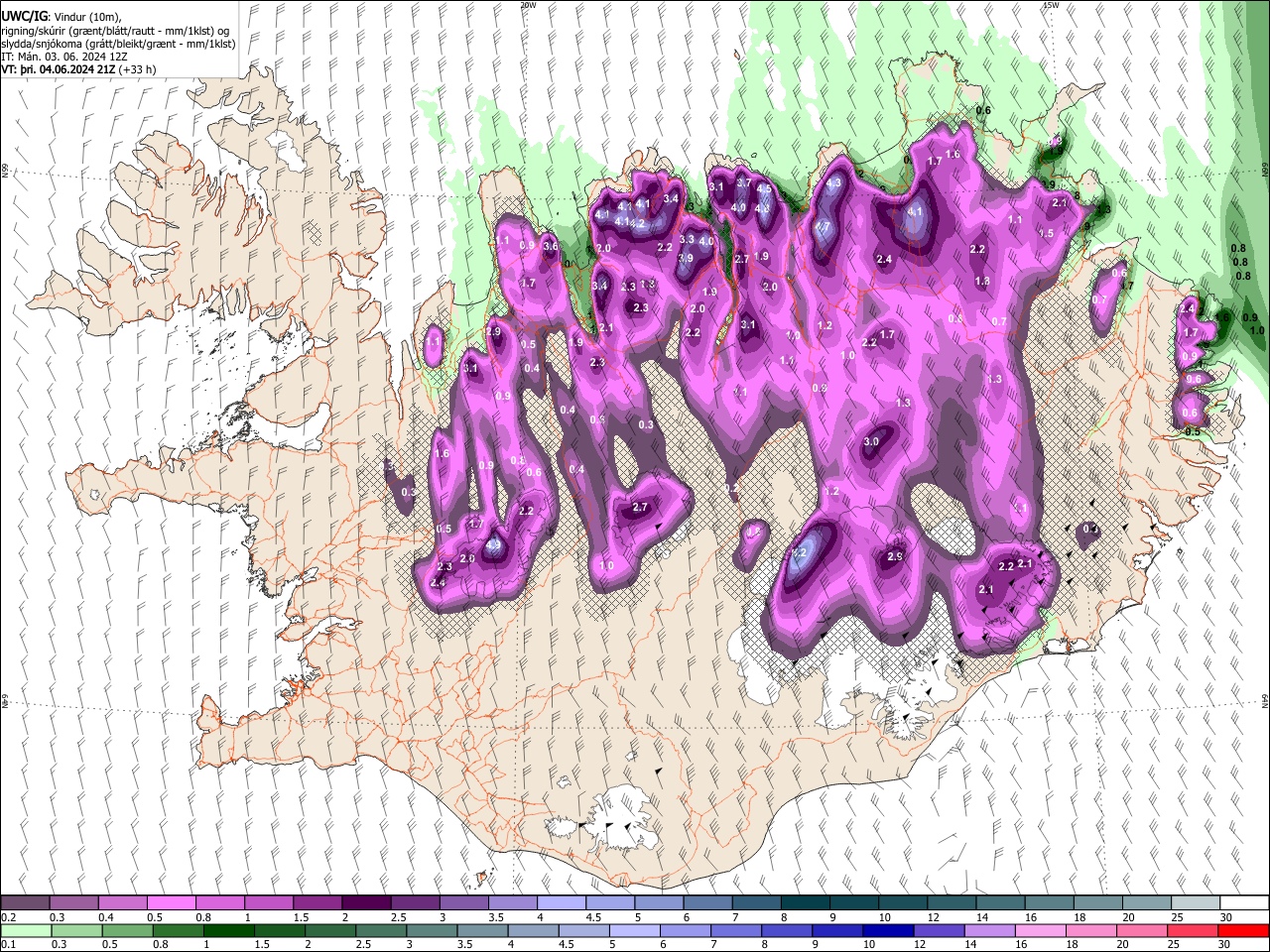Viewport: 1270px width, 952px height.
Task: Click the 0.2 label in upper legend
Action: tap(7, 917)
